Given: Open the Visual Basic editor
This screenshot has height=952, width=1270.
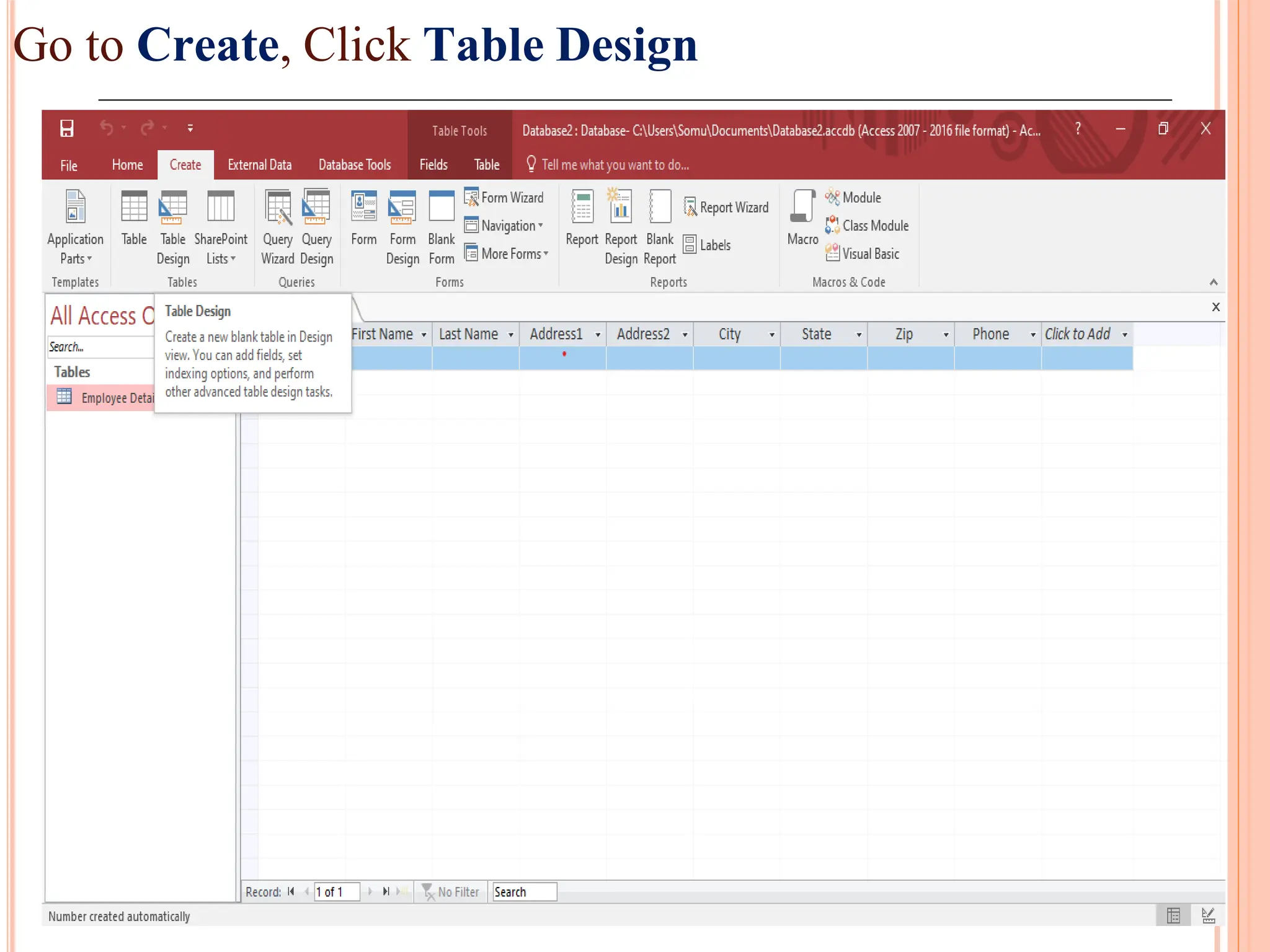Looking at the screenshot, I should coord(862,253).
